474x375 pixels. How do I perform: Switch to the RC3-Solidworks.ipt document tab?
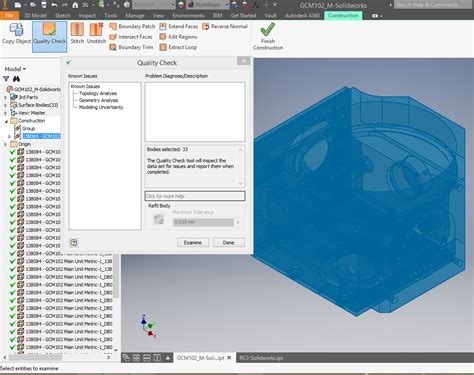coord(261,358)
